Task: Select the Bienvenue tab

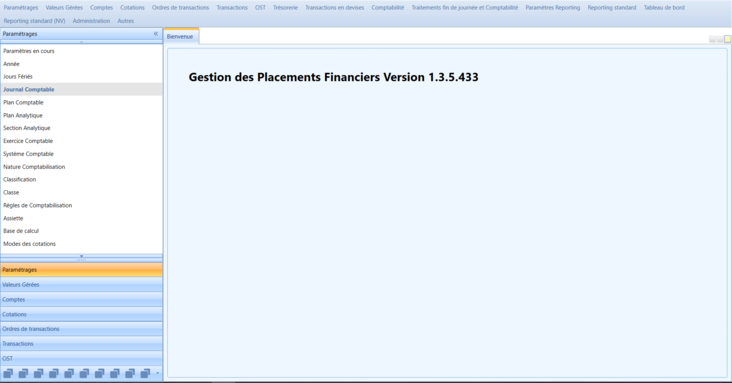Action: 180,36
